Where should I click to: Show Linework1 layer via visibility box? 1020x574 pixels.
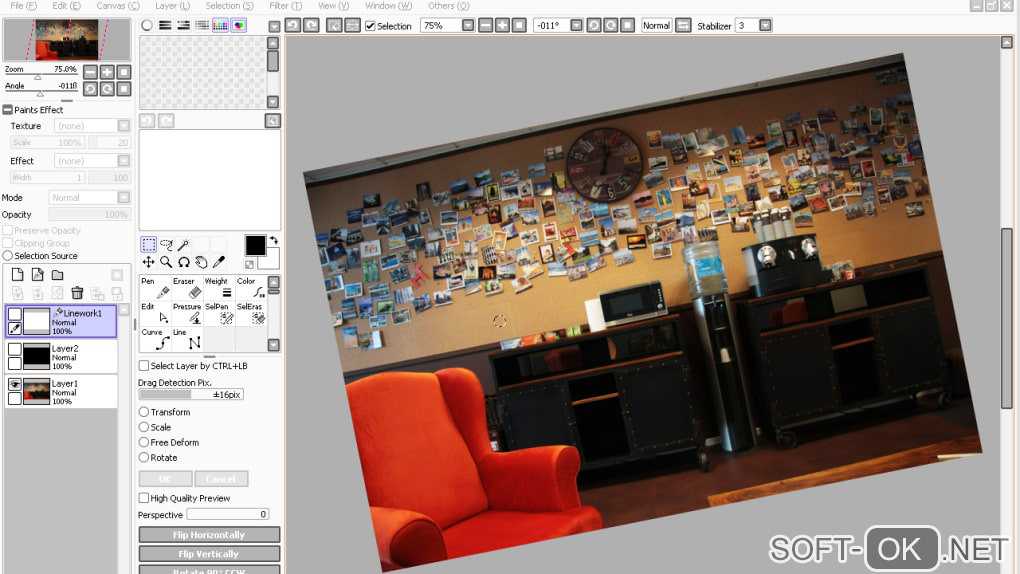(x=14, y=314)
